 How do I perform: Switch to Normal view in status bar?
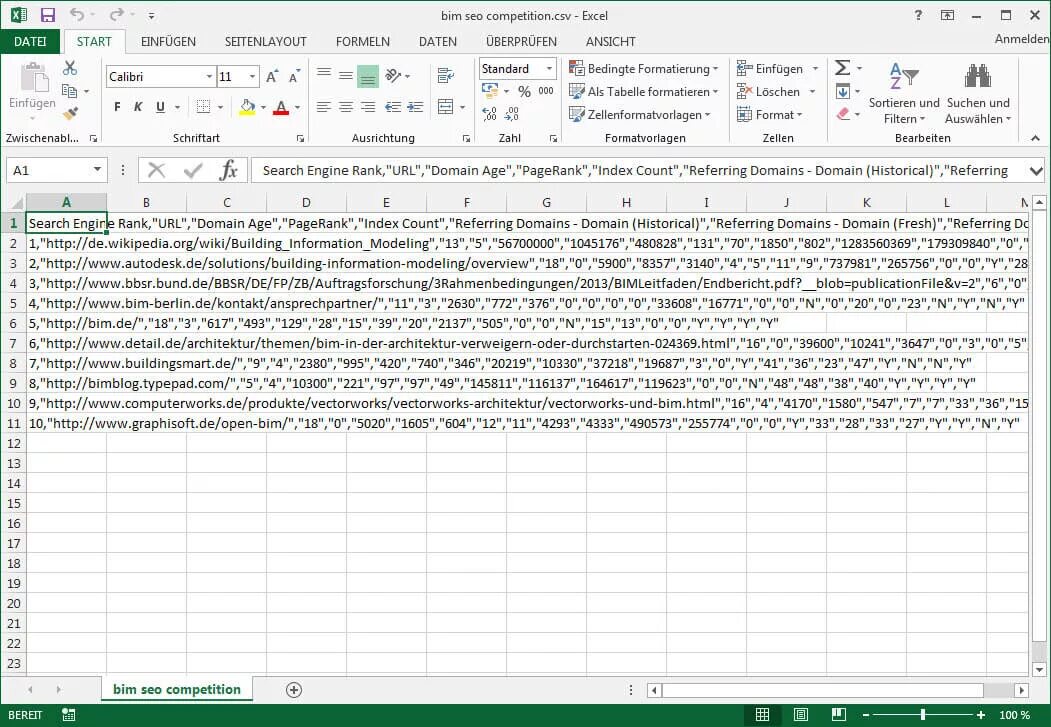(x=763, y=715)
